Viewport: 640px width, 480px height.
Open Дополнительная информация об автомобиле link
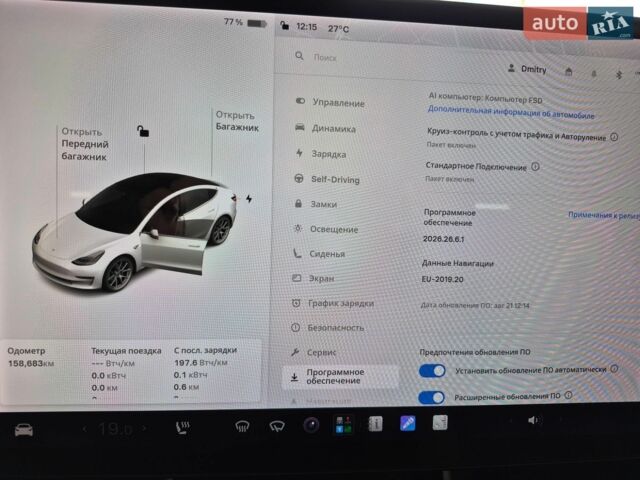pyautogui.click(x=511, y=112)
